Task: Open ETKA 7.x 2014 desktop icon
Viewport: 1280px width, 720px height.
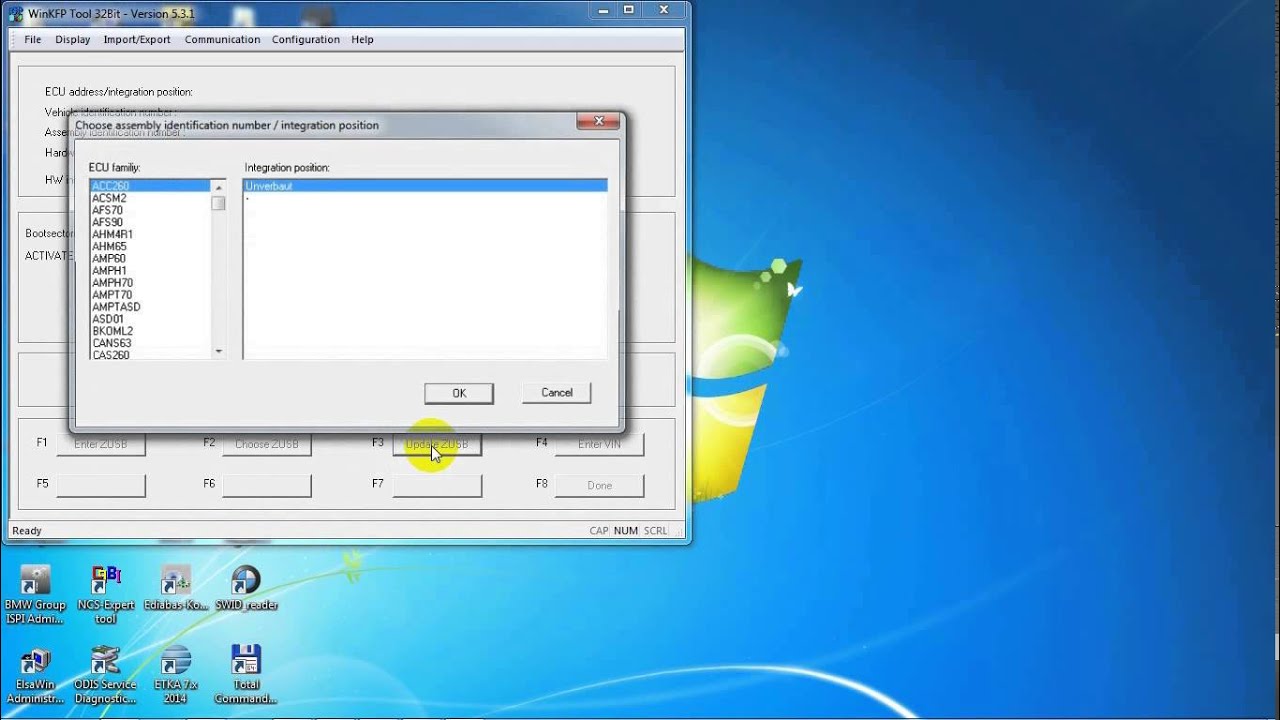Action: pos(175,675)
